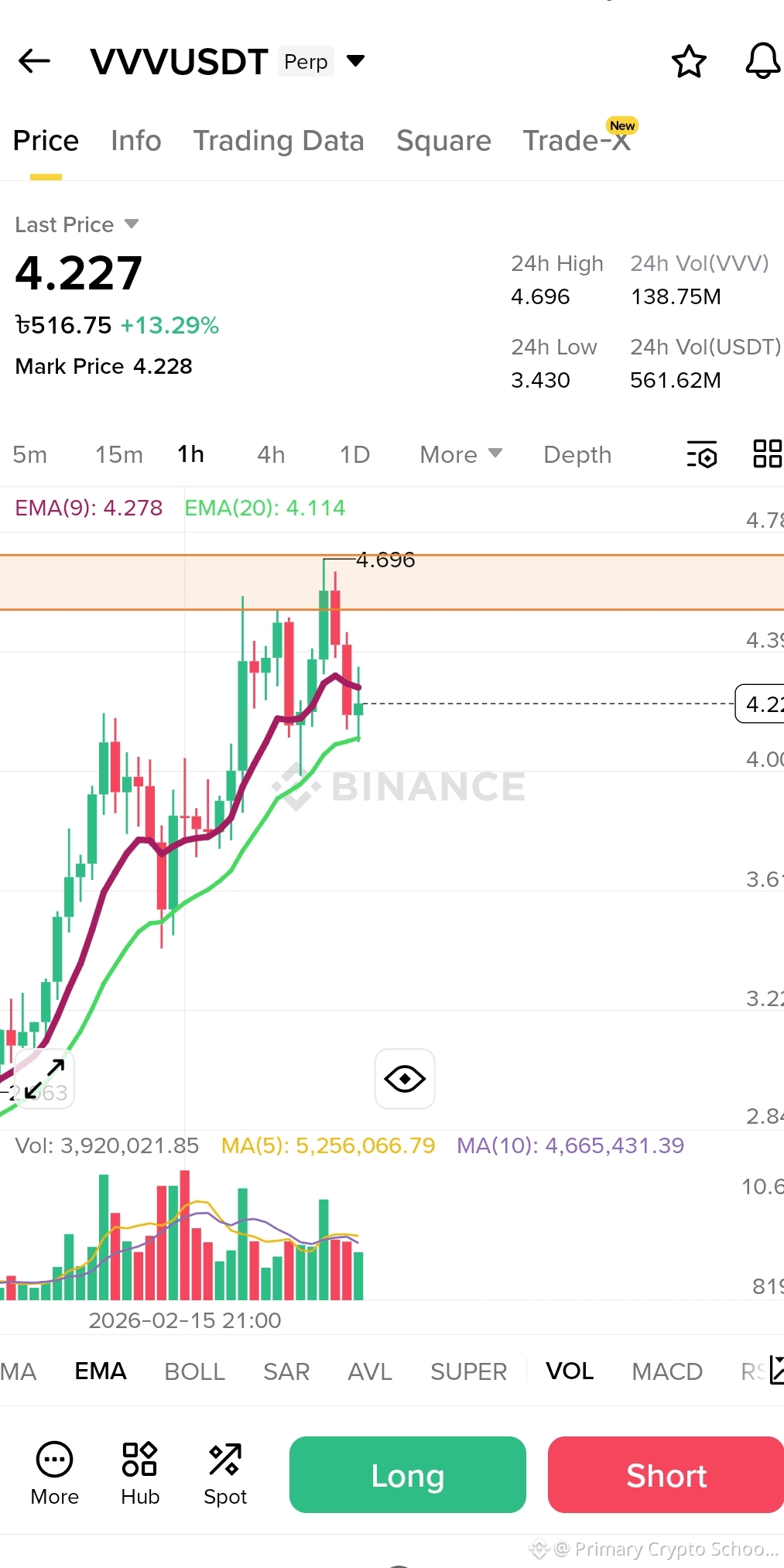Open the Spot trading icon

click(x=225, y=1474)
